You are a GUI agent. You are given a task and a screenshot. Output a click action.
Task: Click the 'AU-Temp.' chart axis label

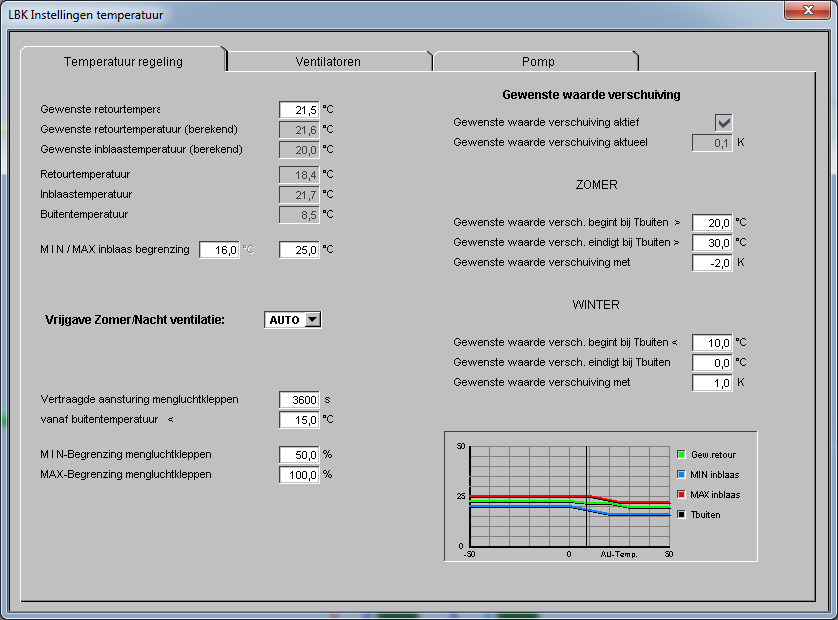pyautogui.click(x=619, y=554)
